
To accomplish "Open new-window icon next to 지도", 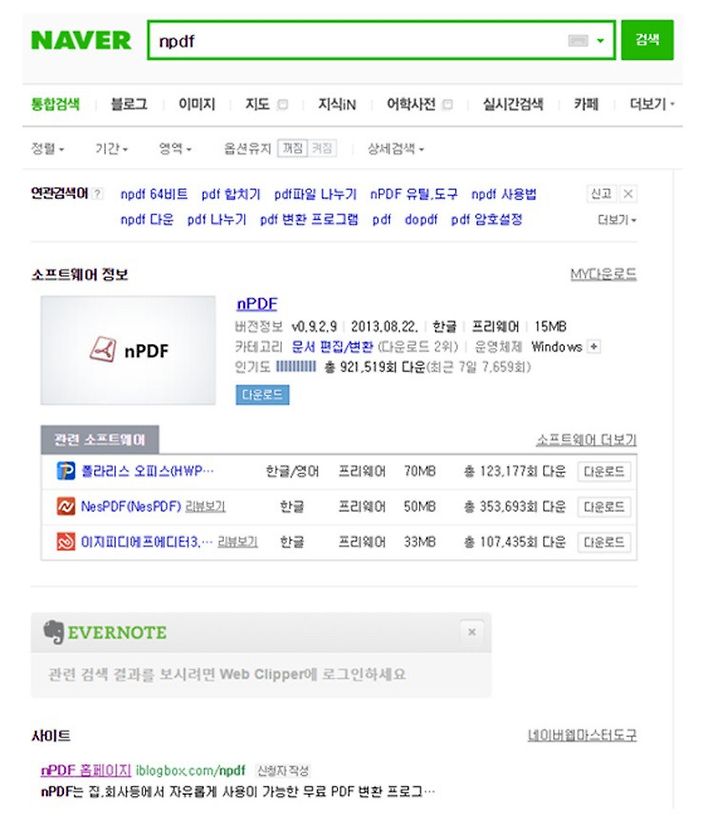I will point(283,104).
